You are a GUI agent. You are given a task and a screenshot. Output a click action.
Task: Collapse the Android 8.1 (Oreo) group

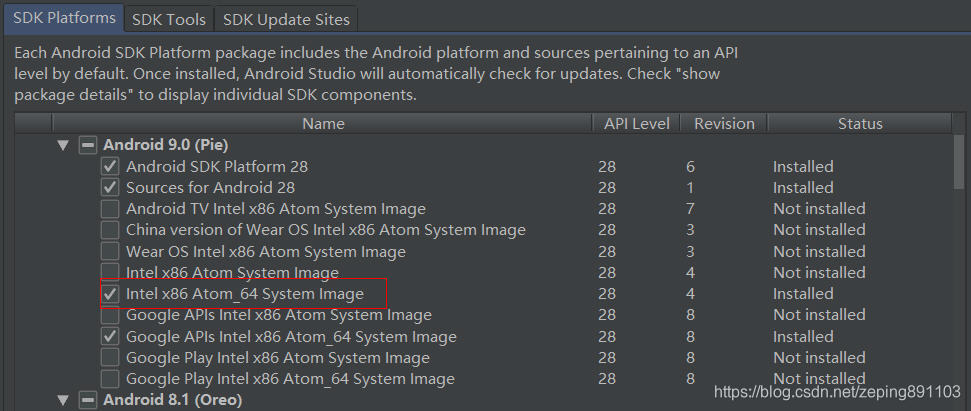tap(62, 399)
